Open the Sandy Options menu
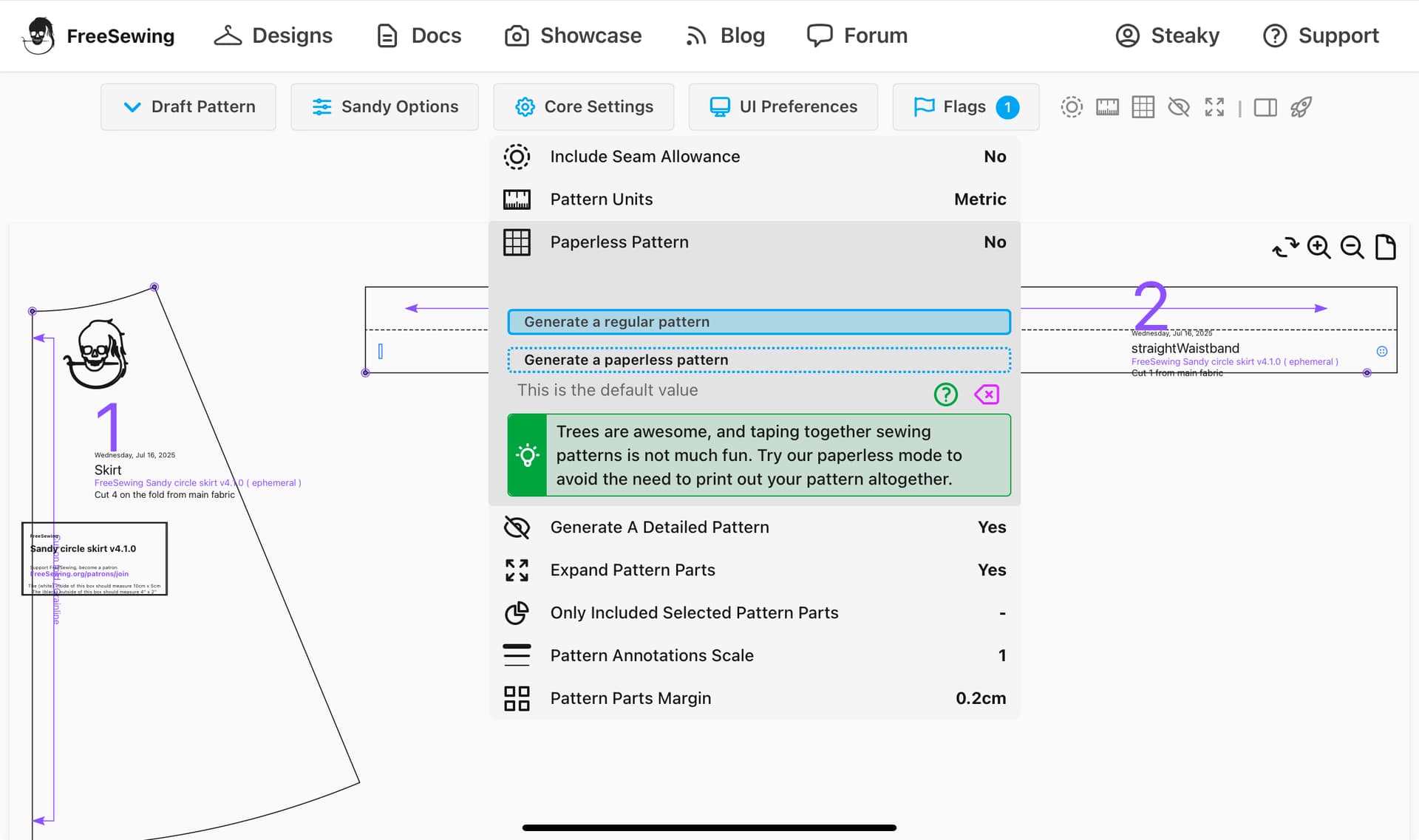This screenshot has width=1419, height=840. (384, 106)
